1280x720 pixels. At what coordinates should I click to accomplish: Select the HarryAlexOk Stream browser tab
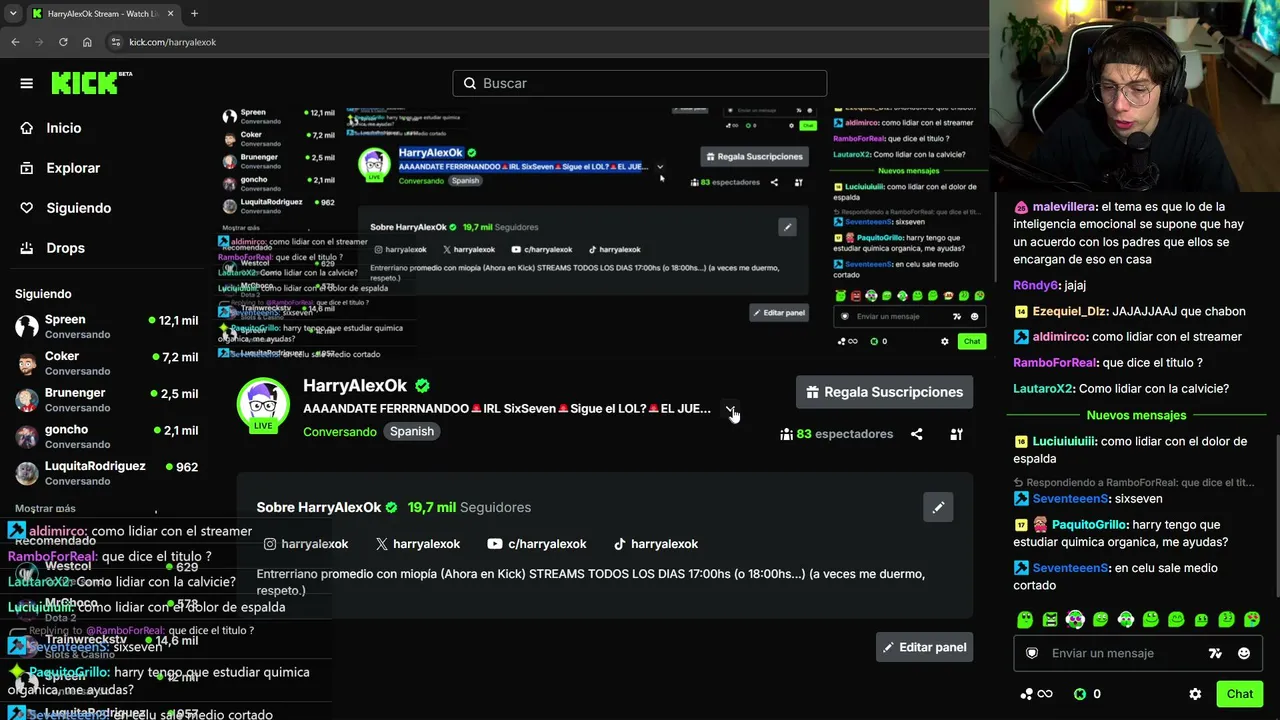[103, 14]
